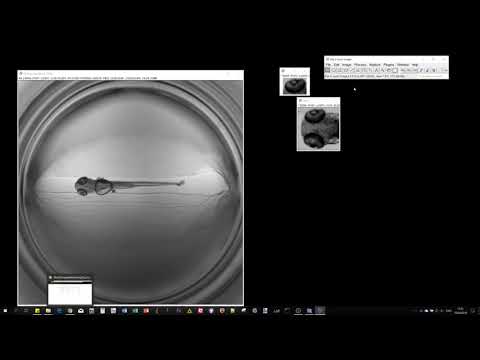Open the Dev toolbar menu
This screenshot has width=480, height=360.
point(403,70)
